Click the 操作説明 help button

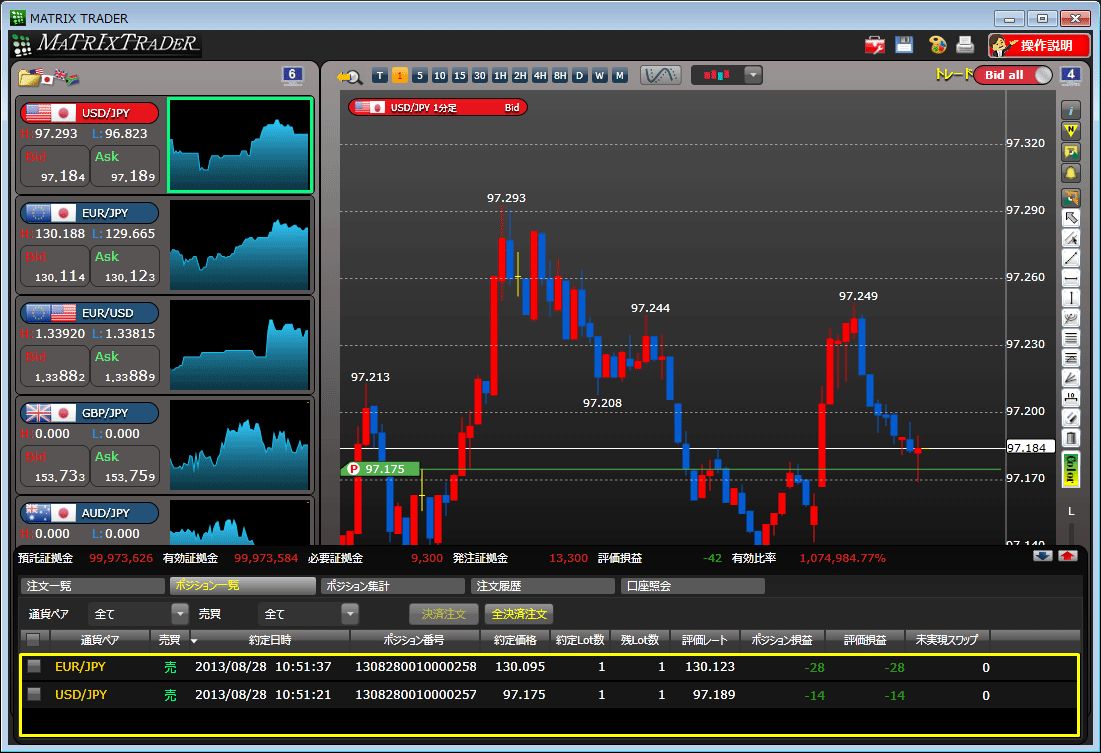(1039, 46)
